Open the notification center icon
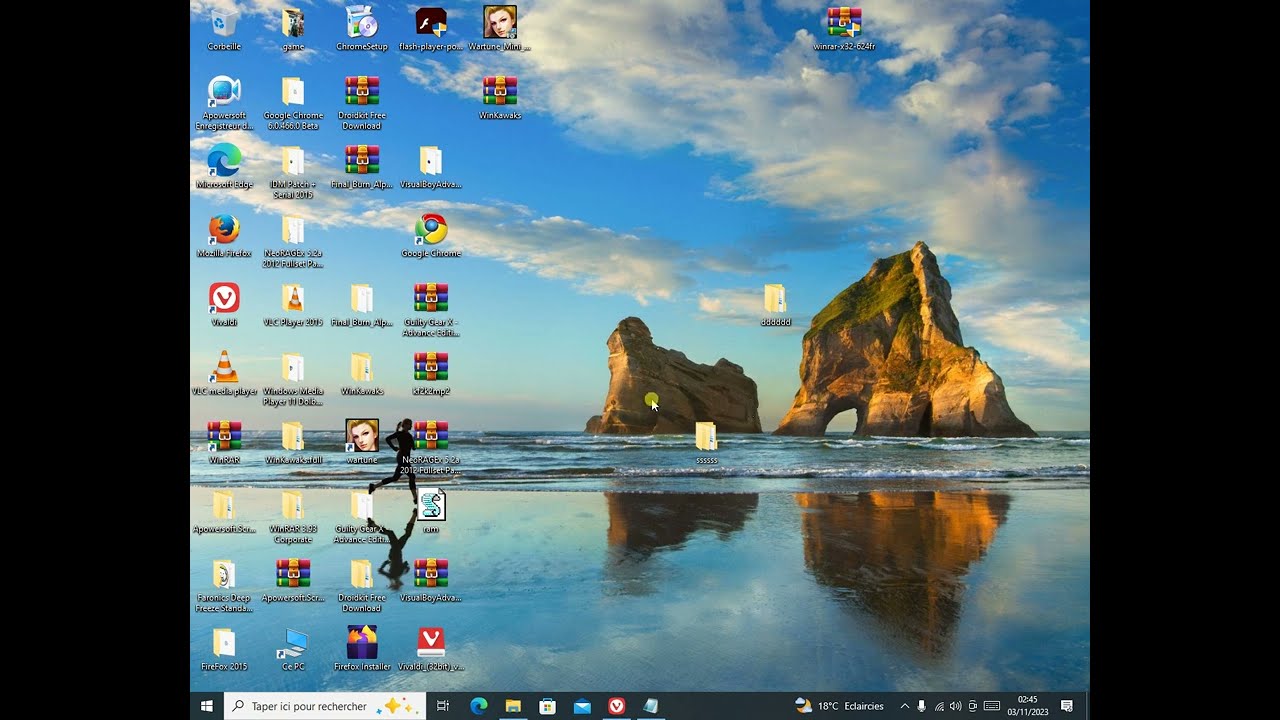The width and height of the screenshot is (1280, 720). click(x=1066, y=706)
